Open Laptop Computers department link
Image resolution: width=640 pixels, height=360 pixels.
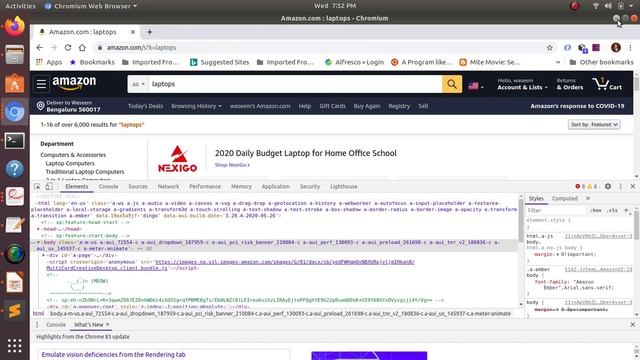(70, 163)
